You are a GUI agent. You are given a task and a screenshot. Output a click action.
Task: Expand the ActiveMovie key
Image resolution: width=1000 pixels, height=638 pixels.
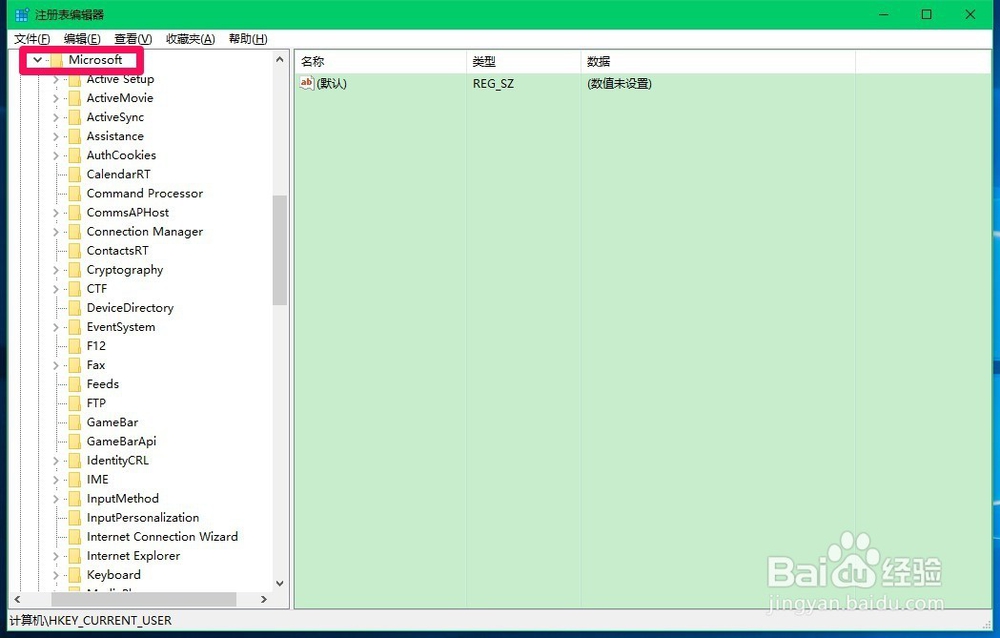pyautogui.click(x=55, y=99)
